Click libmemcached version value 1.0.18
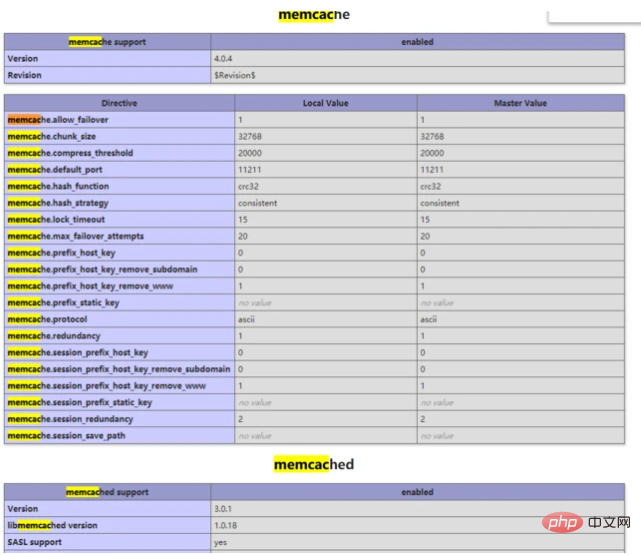The height and width of the screenshot is (555, 641). click(226, 526)
